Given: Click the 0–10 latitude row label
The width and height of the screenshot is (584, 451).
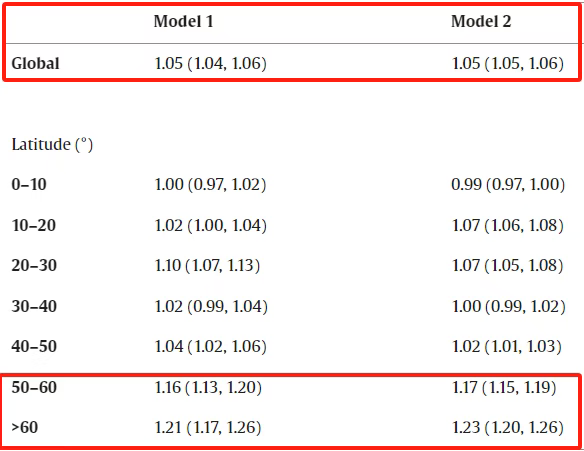Looking at the screenshot, I should click(x=29, y=184).
